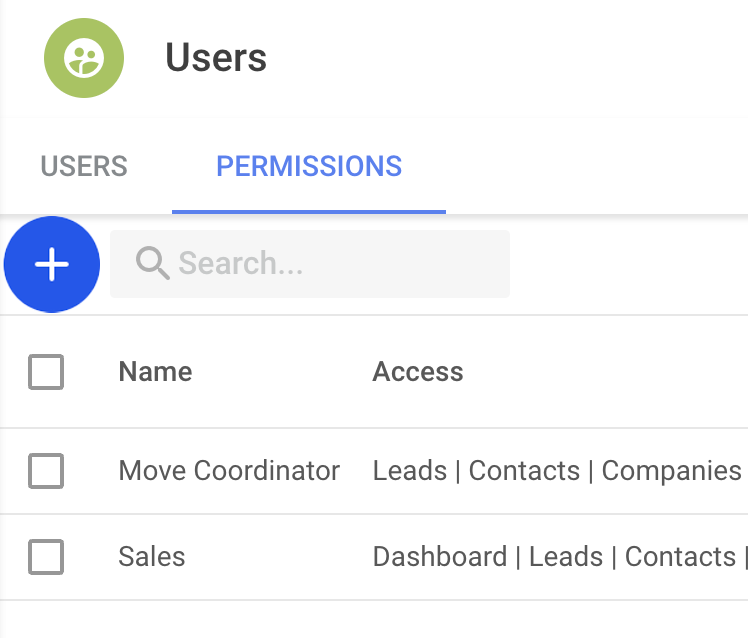Click Companies in Move Coordinator access

click(x=672, y=471)
